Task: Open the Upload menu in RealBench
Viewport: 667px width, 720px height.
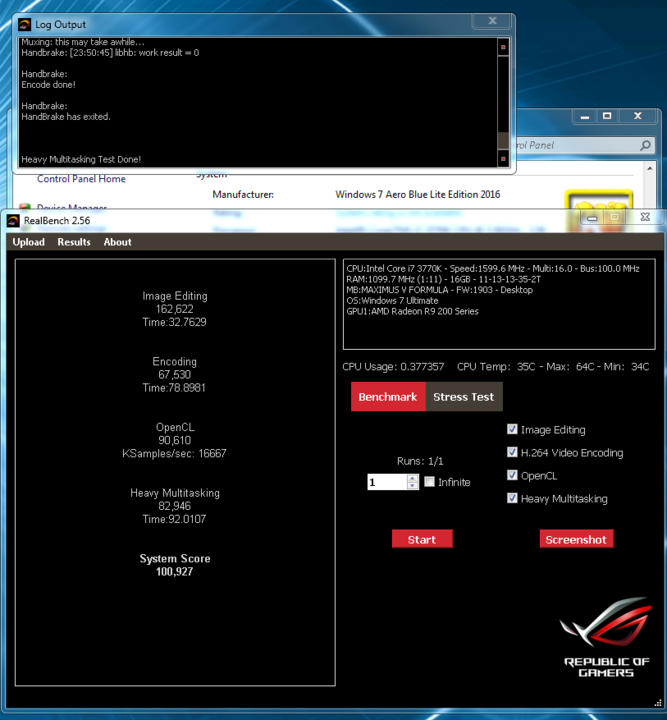Action: [x=28, y=242]
